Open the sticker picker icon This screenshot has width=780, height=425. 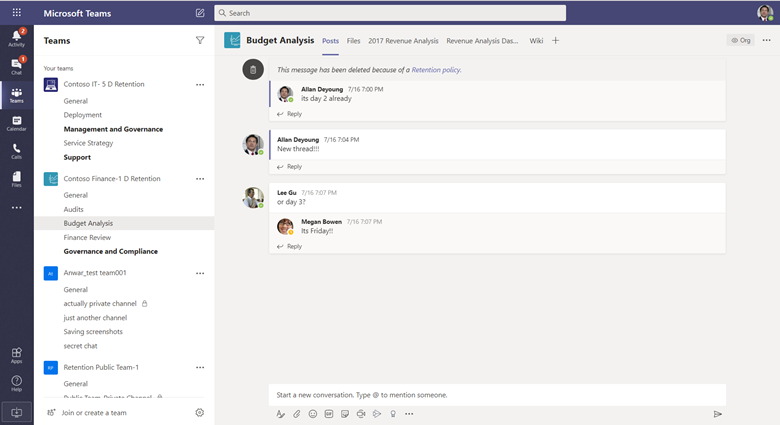pyautogui.click(x=345, y=414)
